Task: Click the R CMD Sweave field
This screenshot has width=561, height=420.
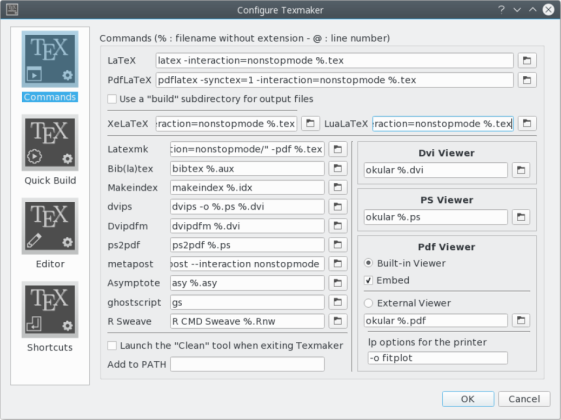Action: click(x=247, y=321)
